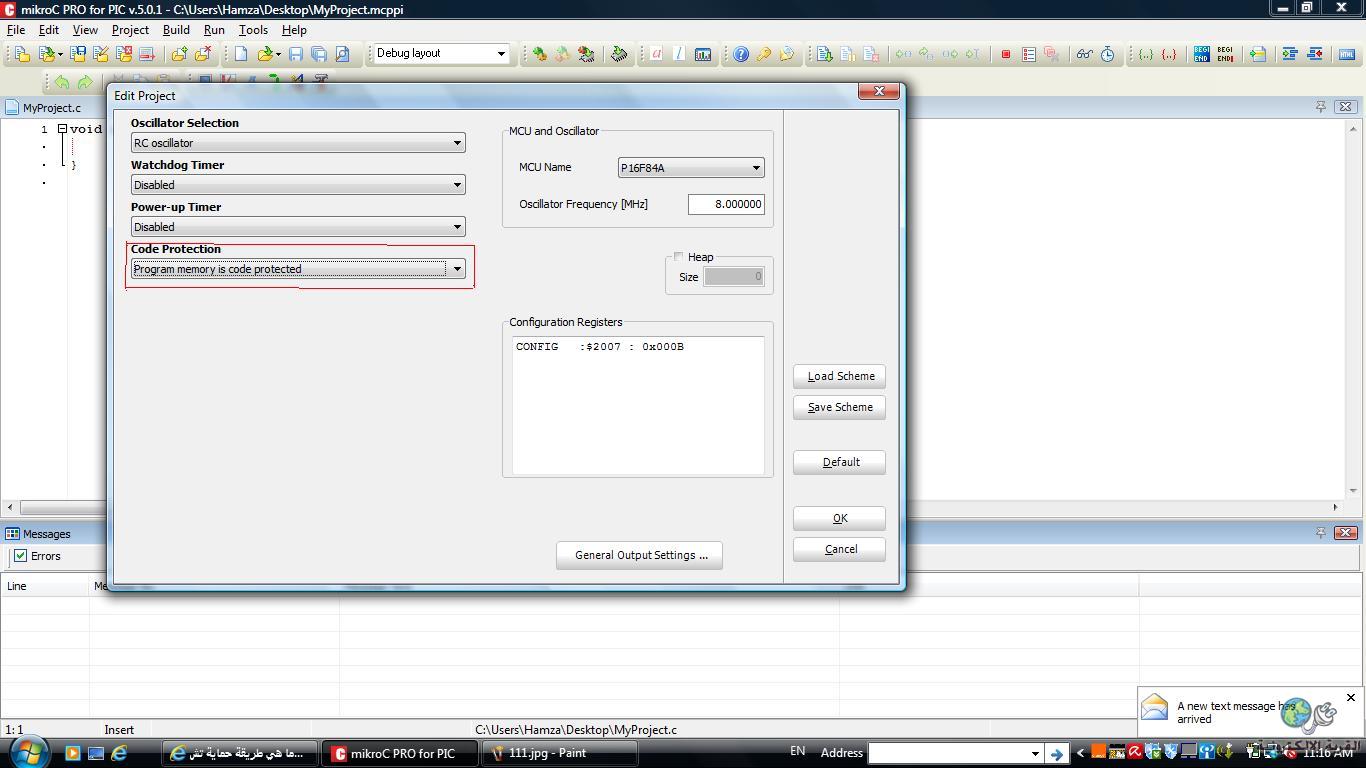Open the Watchdog Timer dropdown

(298, 185)
